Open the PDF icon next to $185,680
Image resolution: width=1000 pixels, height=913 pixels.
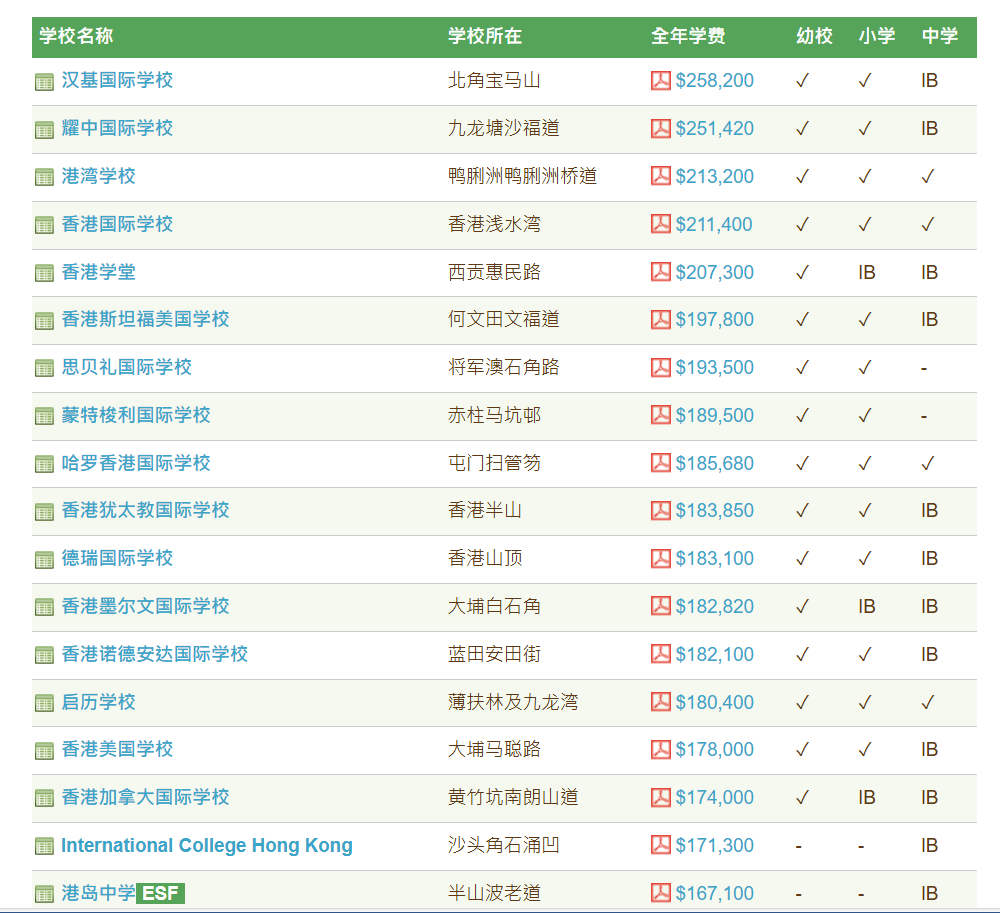661,463
